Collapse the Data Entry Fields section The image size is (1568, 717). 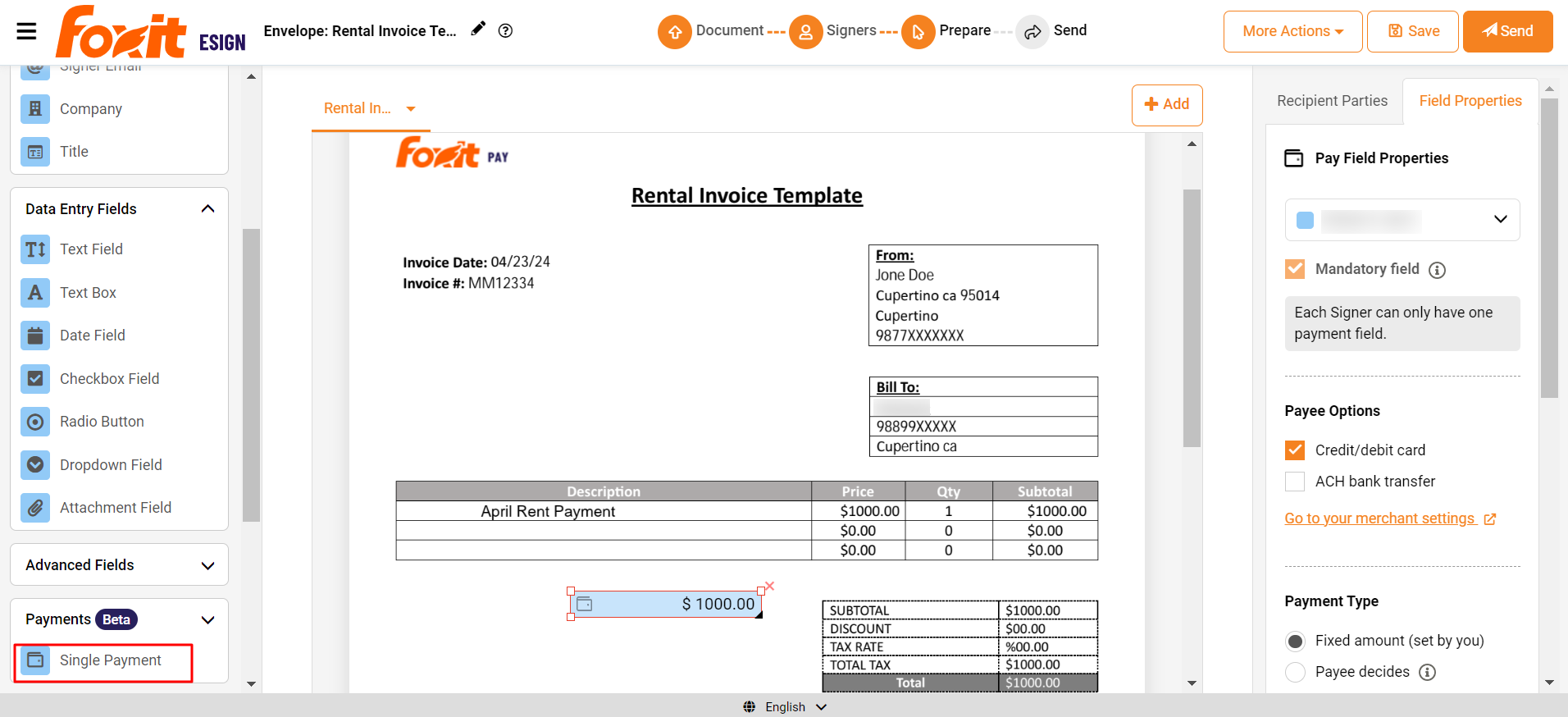tap(207, 209)
